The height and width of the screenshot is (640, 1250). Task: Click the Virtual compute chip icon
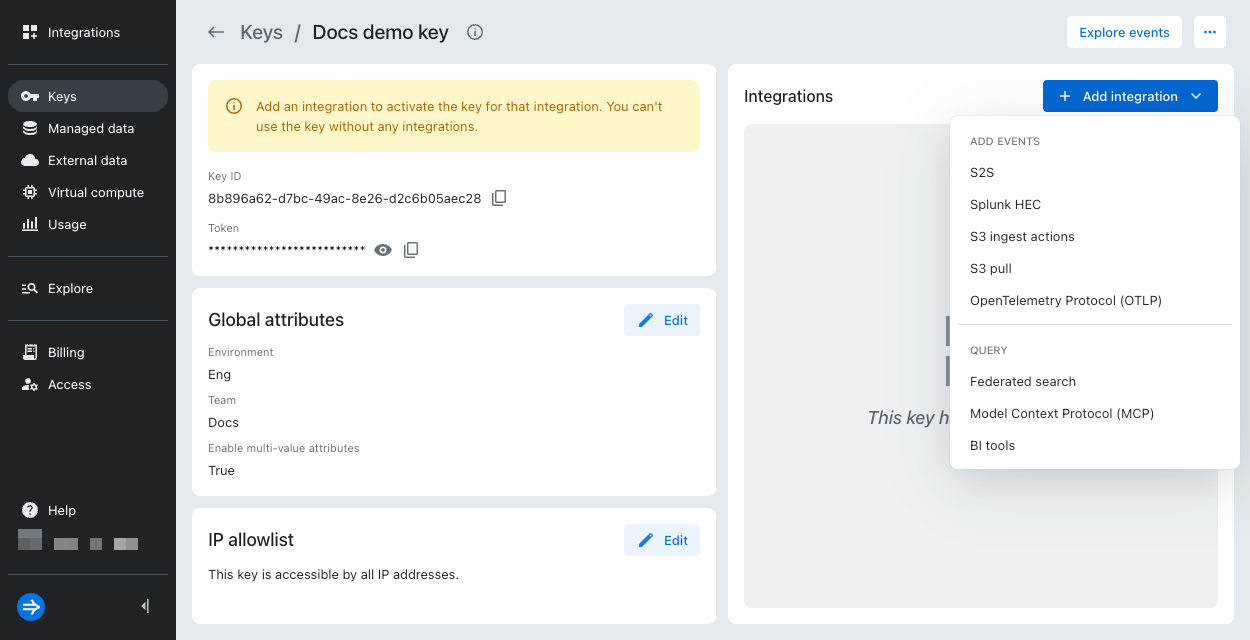(x=30, y=192)
